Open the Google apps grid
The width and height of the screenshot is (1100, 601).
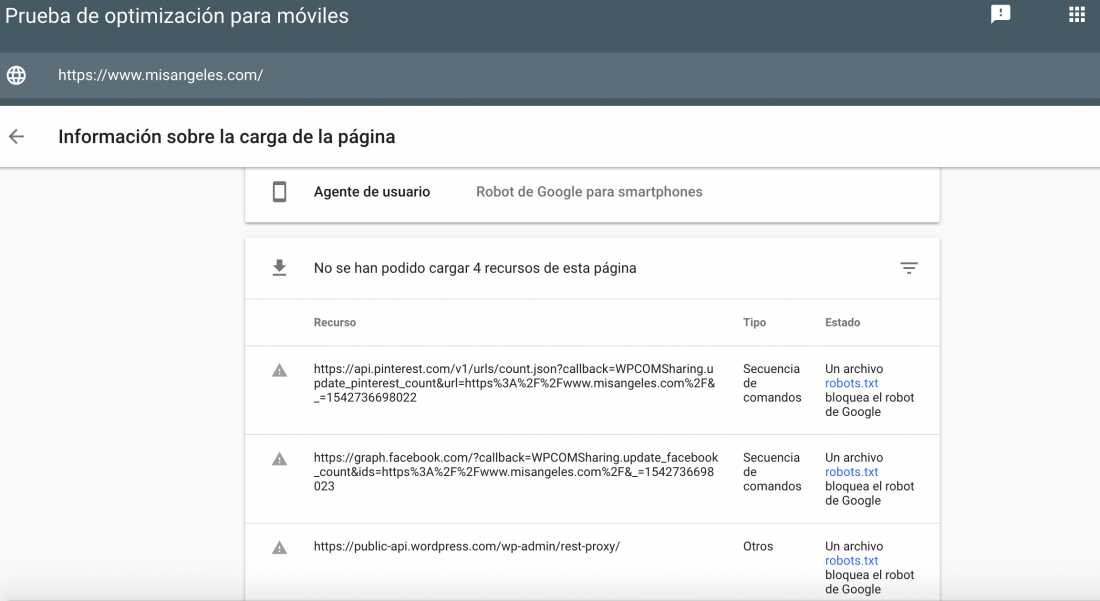pyautogui.click(x=1077, y=14)
